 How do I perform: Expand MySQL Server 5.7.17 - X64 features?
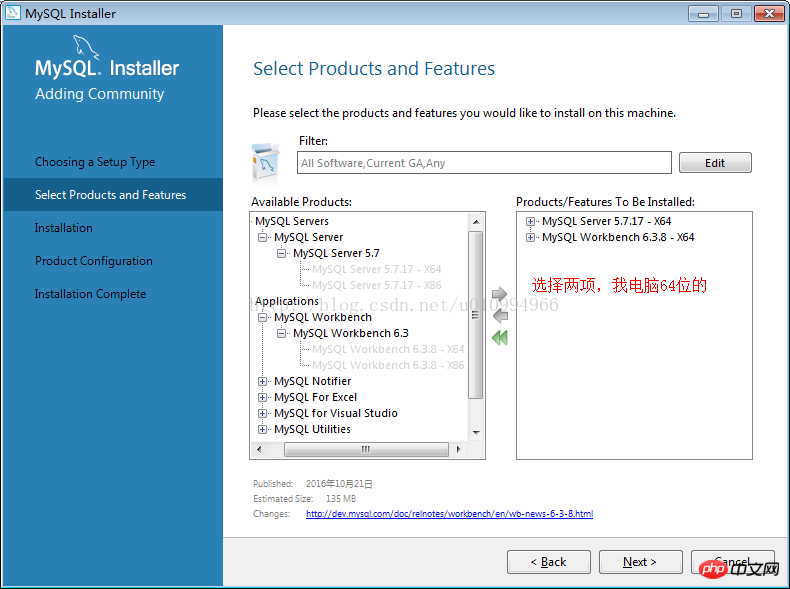coord(530,221)
